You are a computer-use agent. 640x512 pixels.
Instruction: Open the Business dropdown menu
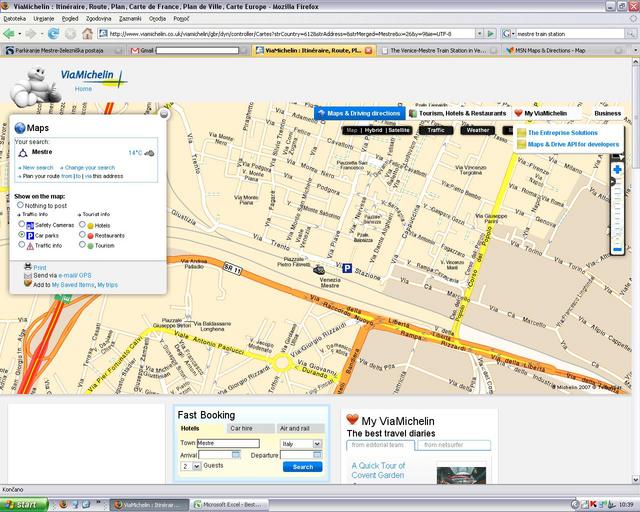[607, 113]
